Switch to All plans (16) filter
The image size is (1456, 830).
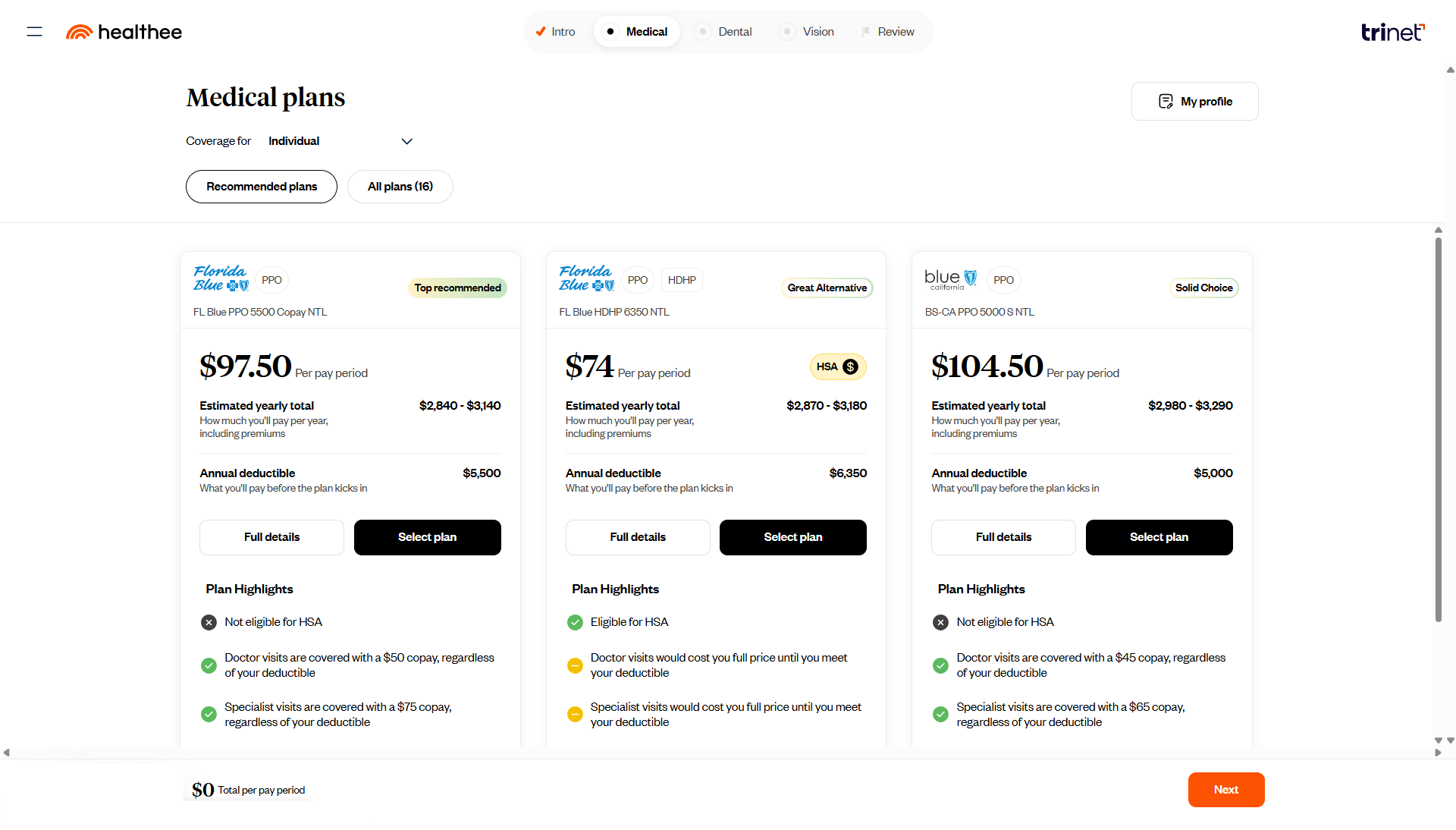[400, 187]
